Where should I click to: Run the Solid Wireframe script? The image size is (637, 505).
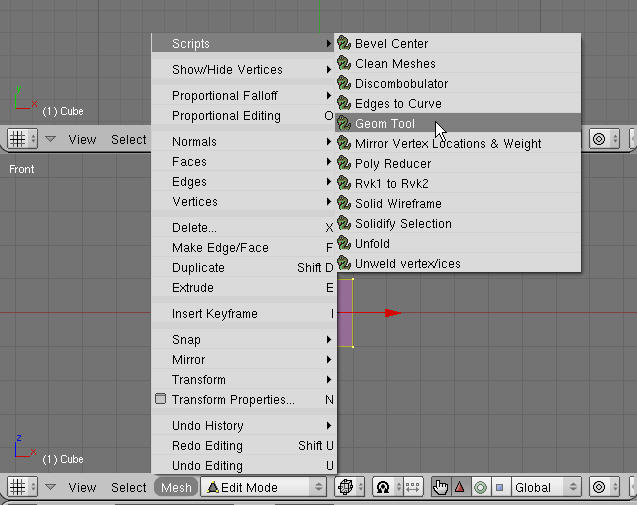tap(458, 203)
